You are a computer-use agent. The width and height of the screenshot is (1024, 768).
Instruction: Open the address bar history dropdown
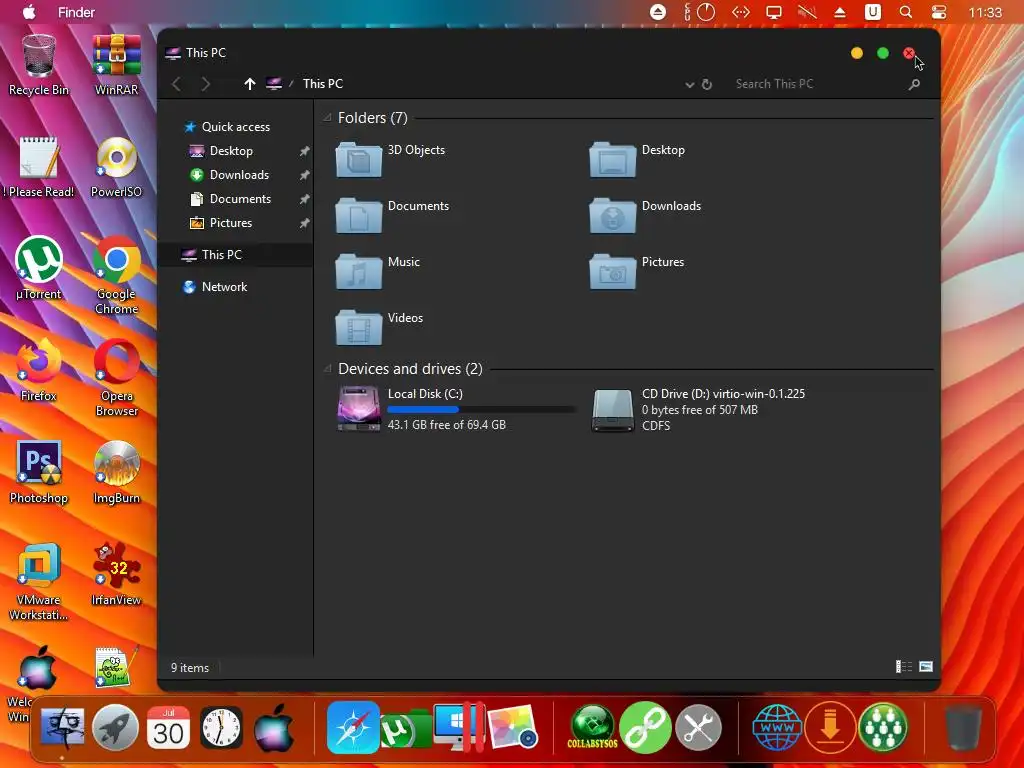point(689,84)
